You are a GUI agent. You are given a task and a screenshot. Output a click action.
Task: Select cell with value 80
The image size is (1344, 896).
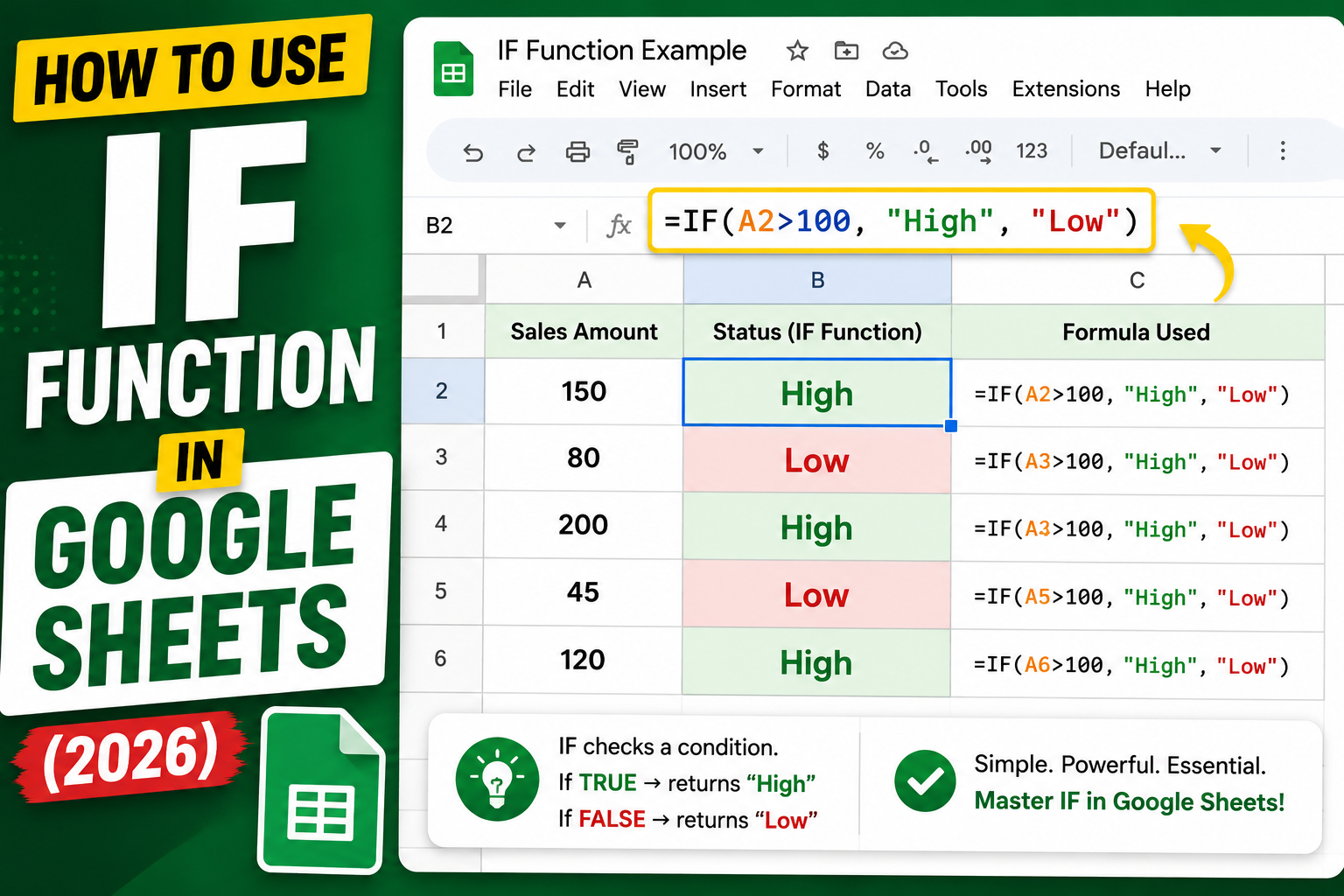pyautogui.click(x=584, y=458)
